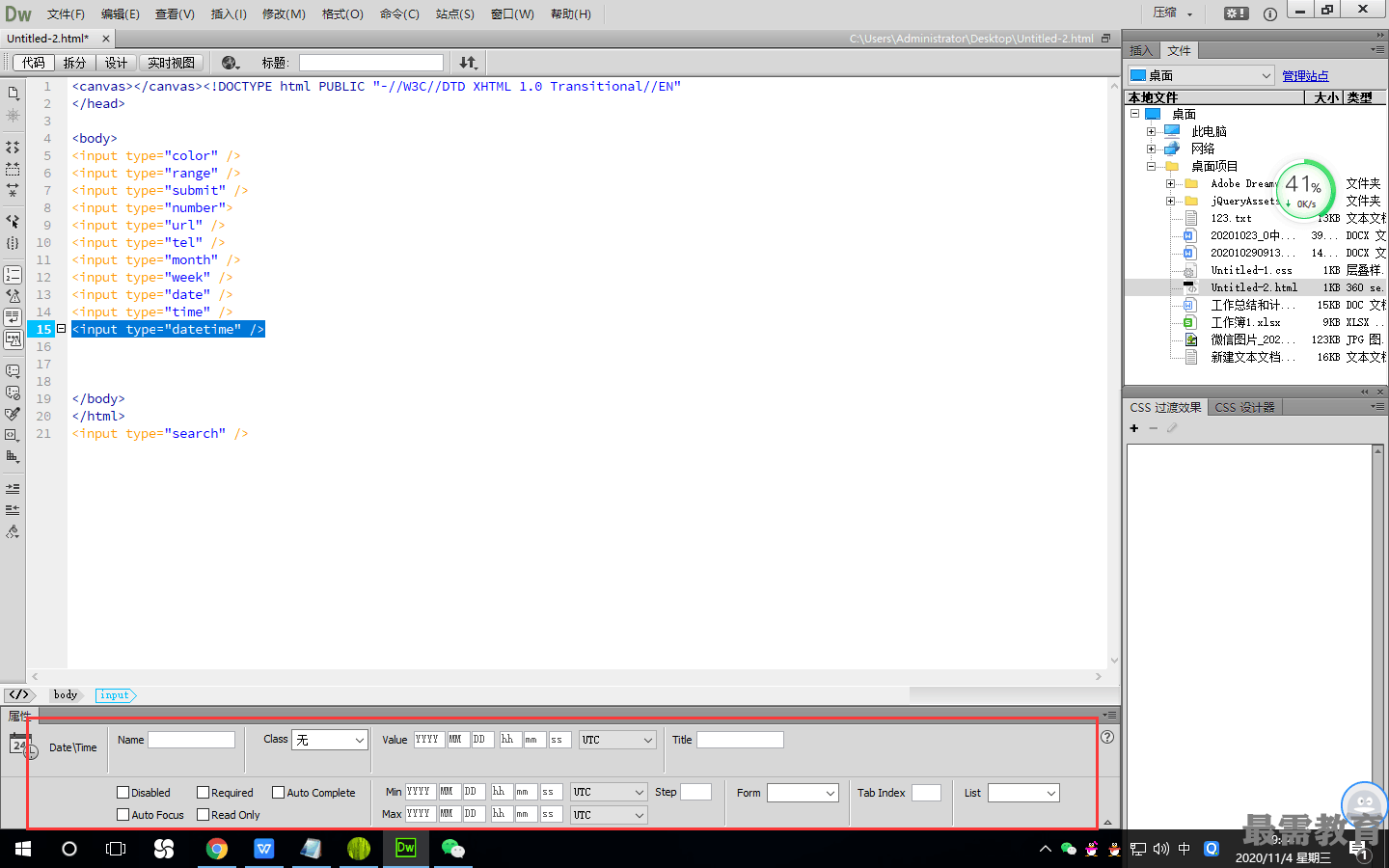Click the Indent Code icon
Image resolution: width=1389 pixels, height=868 pixels.
click(x=13, y=489)
